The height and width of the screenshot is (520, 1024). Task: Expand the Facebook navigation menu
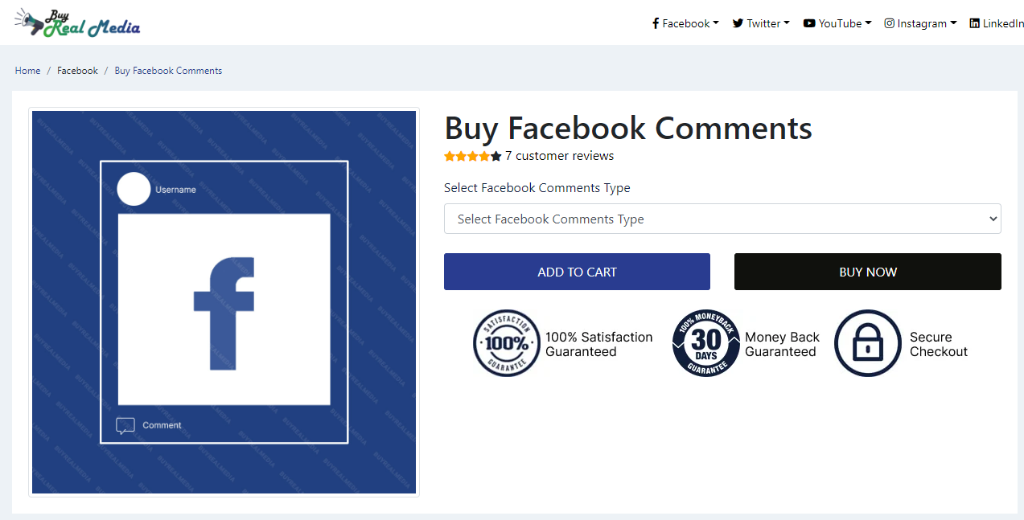coord(685,24)
